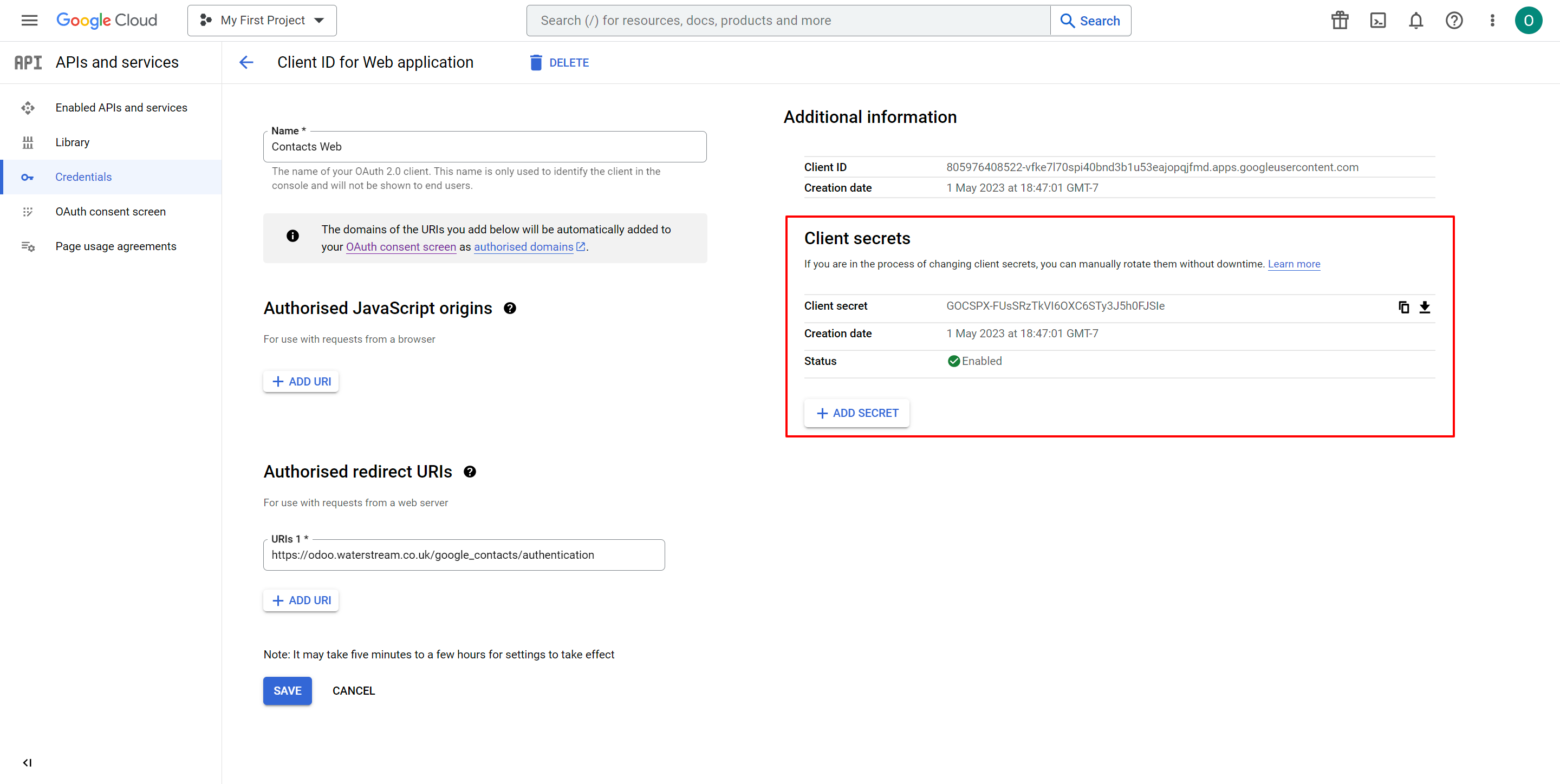Click the OAuth consent screen dots icon

28,212
